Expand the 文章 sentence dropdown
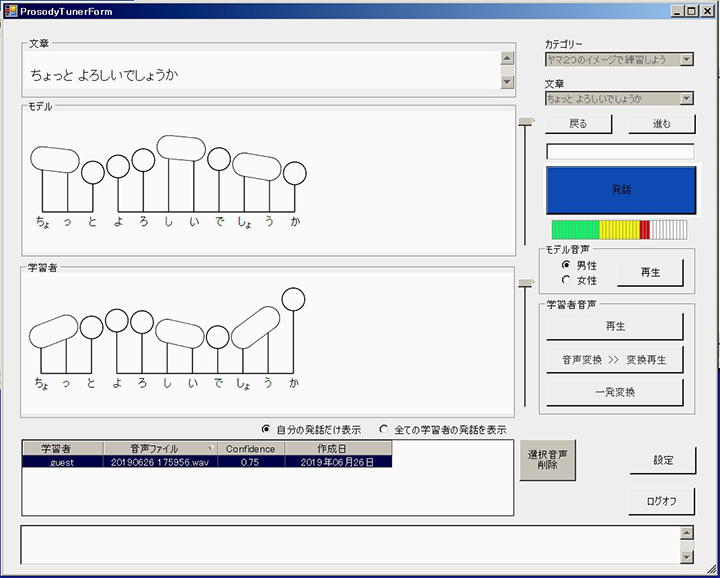 point(686,98)
